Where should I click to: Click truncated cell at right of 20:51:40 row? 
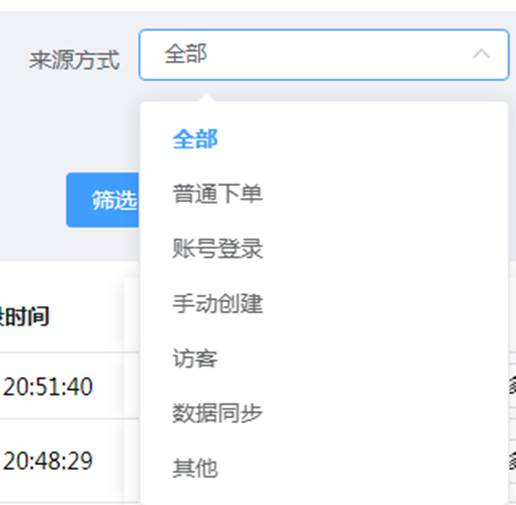[x=512, y=386]
